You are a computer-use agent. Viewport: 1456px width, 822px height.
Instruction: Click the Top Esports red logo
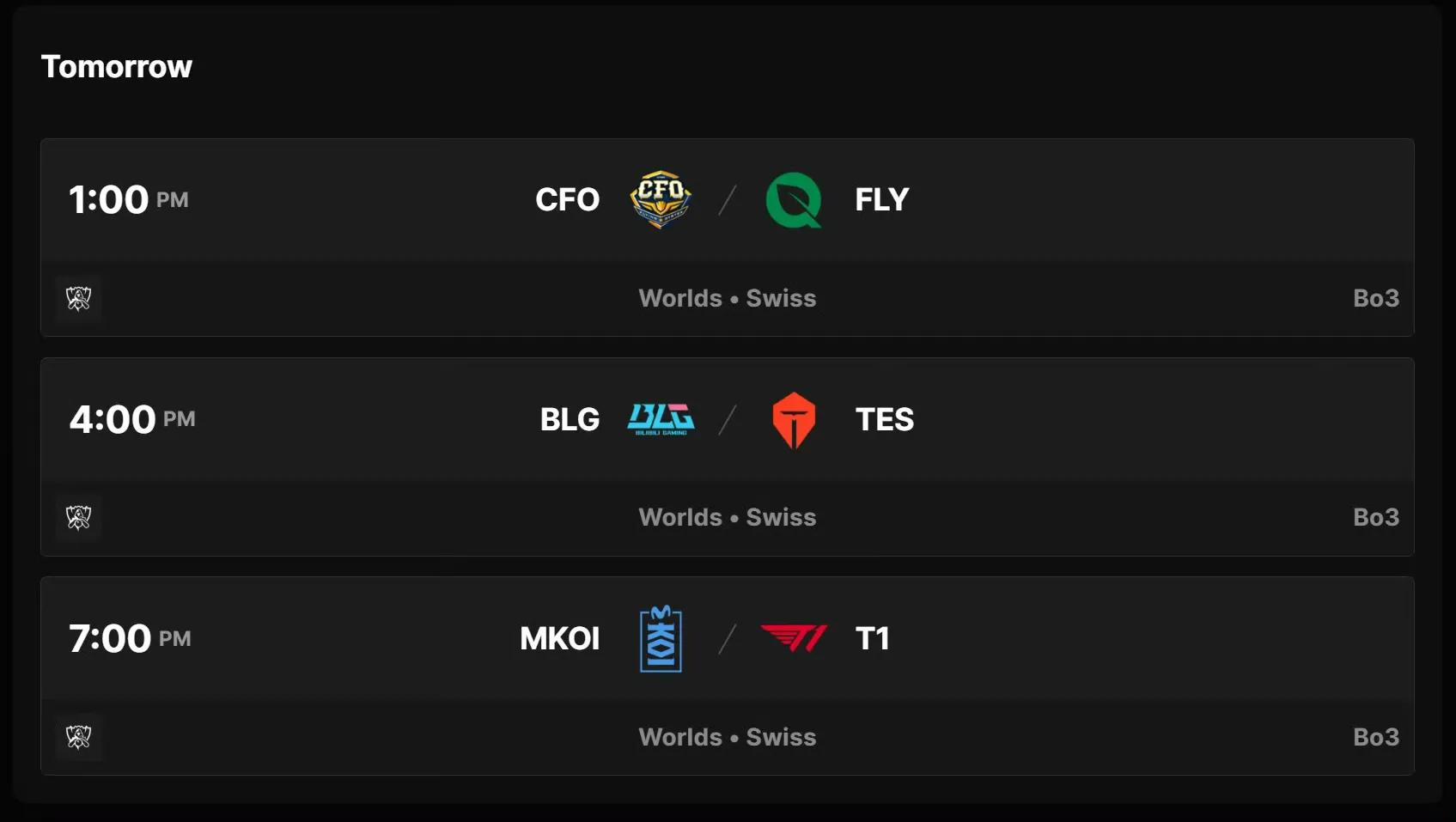[794, 420]
